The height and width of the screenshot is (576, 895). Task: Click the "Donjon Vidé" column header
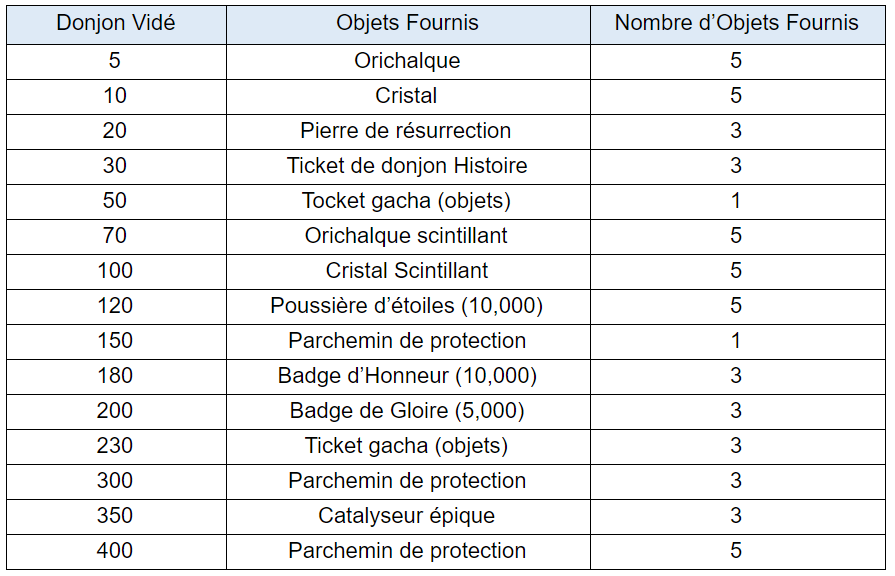click(x=116, y=23)
